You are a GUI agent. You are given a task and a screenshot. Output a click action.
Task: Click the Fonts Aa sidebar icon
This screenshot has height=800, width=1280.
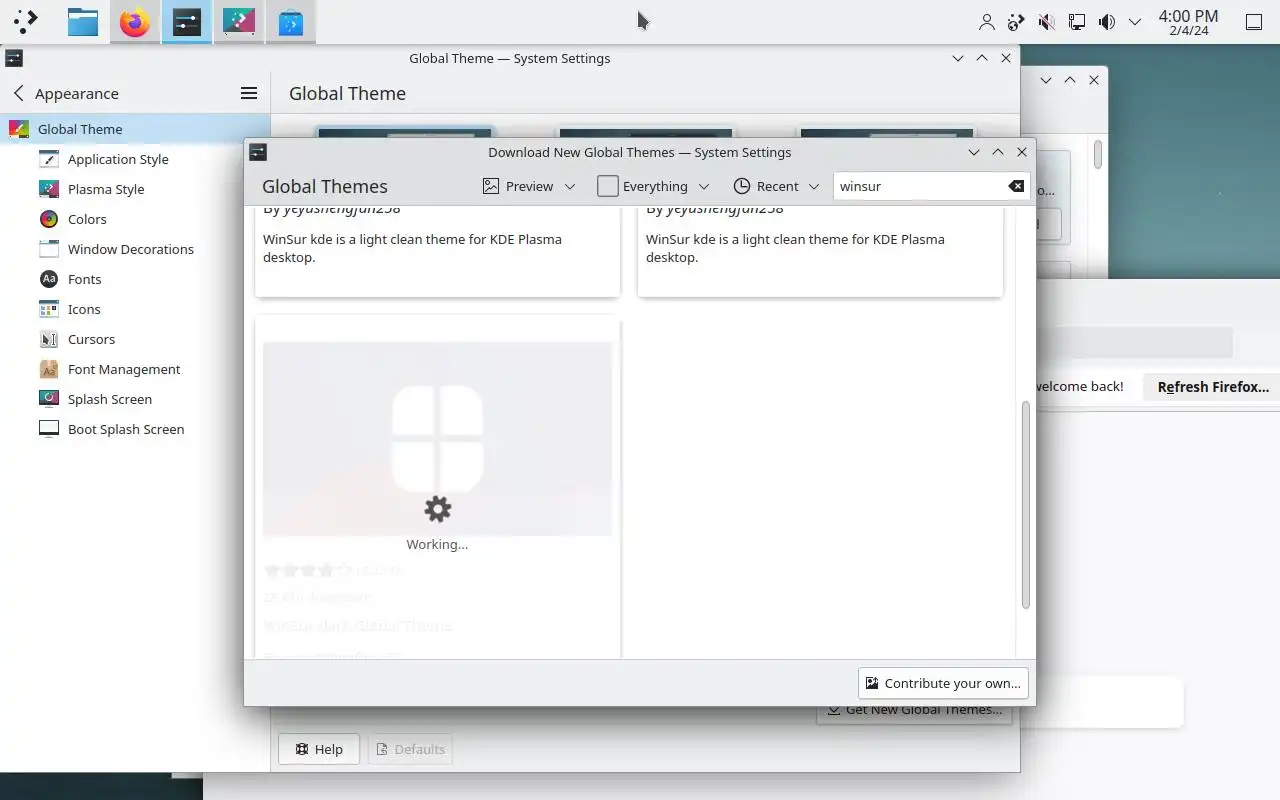tap(49, 279)
